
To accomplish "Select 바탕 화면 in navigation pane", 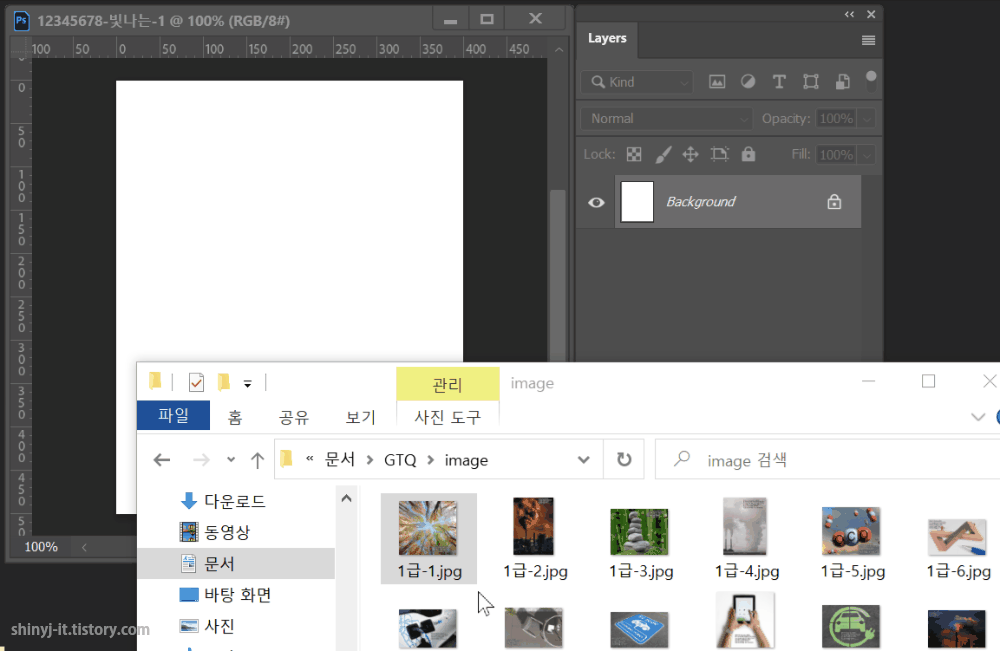I will pos(226,595).
